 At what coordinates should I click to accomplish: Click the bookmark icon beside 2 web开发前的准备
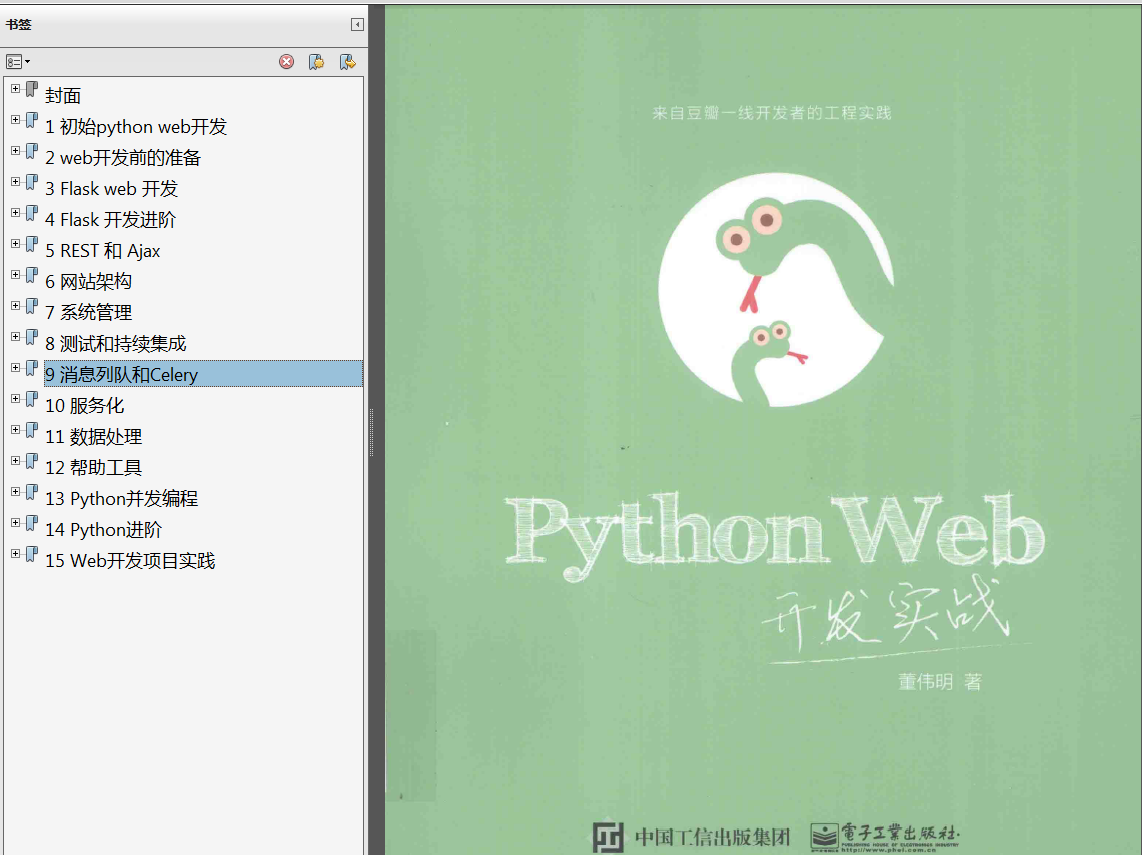click(x=31, y=151)
